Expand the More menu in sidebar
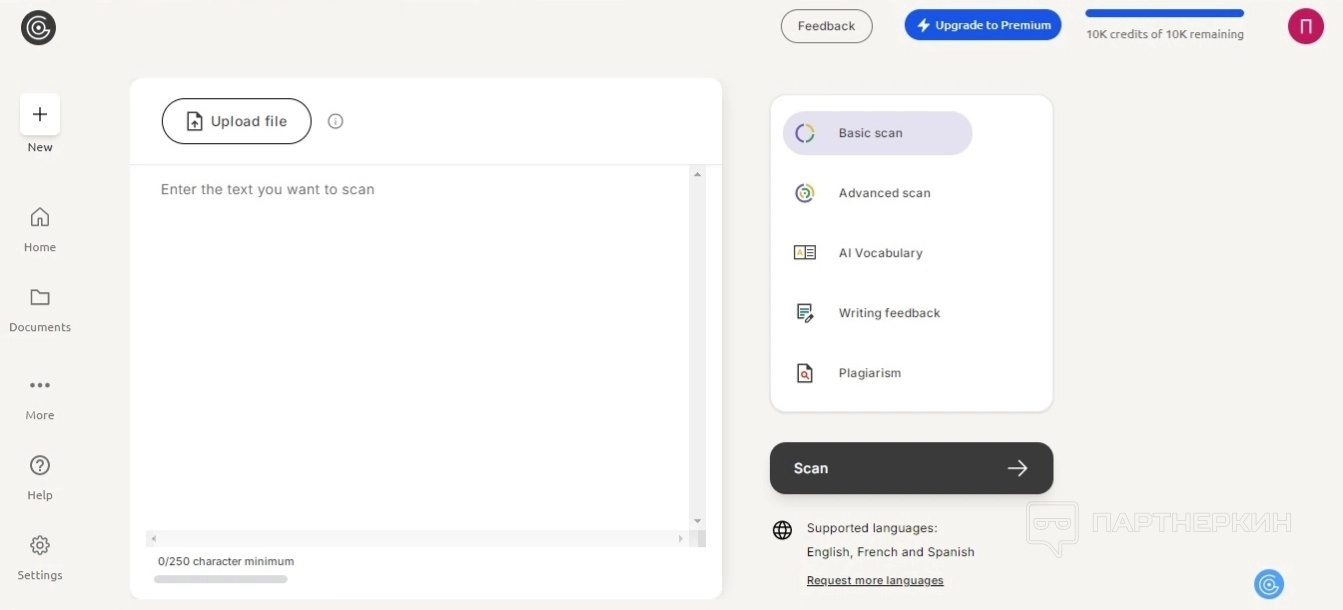Viewport: 1343px width, 610px height. (x=40, y=385)
